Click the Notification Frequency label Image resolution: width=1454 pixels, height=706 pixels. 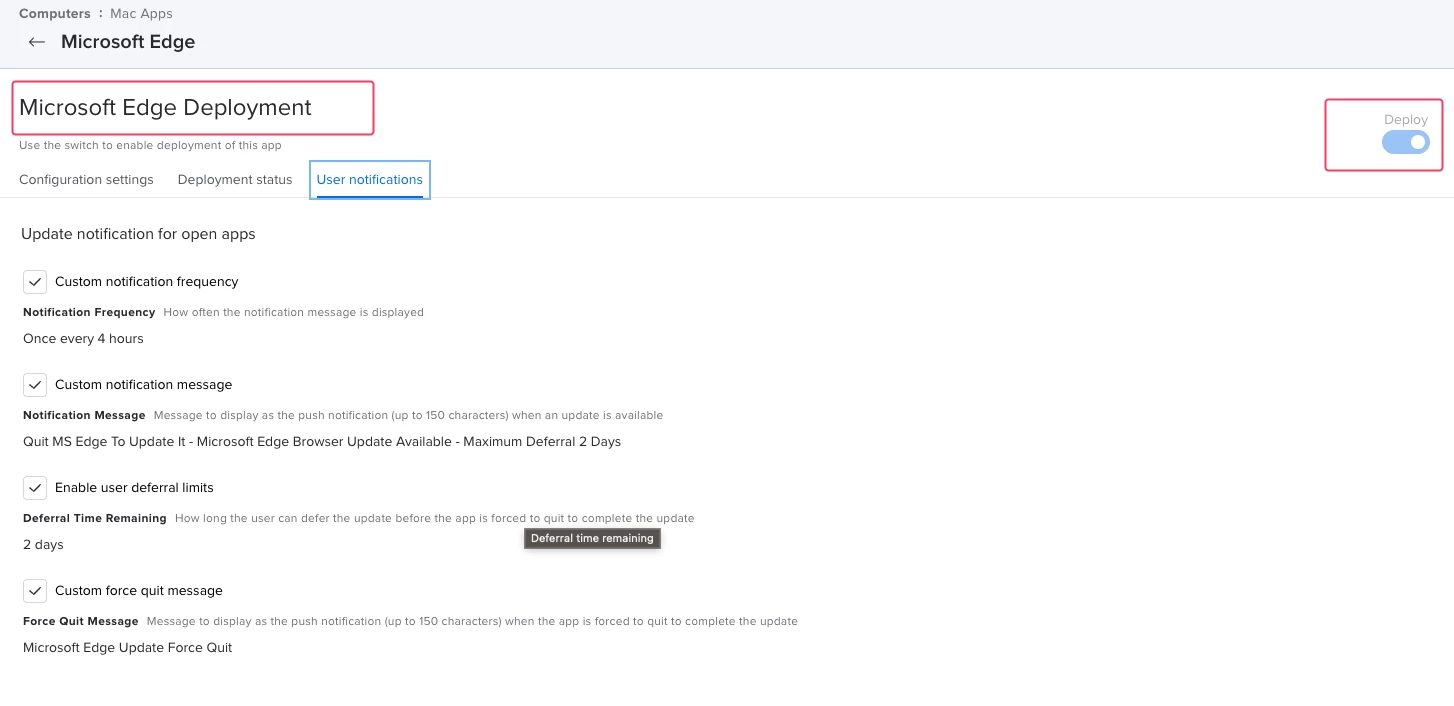[x=89, y=313]
